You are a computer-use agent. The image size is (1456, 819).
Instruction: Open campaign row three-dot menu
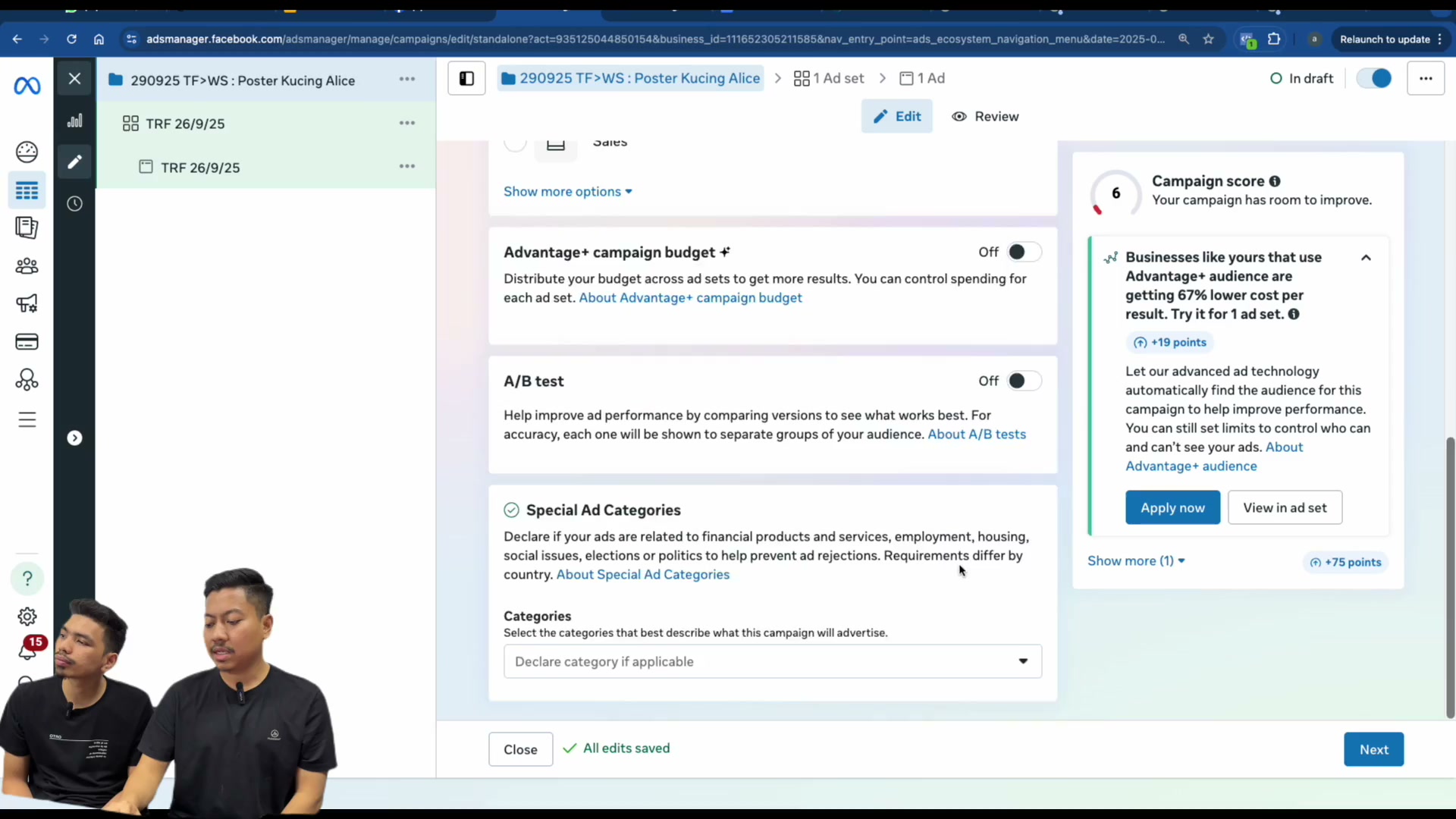click(x=407, y=79)
